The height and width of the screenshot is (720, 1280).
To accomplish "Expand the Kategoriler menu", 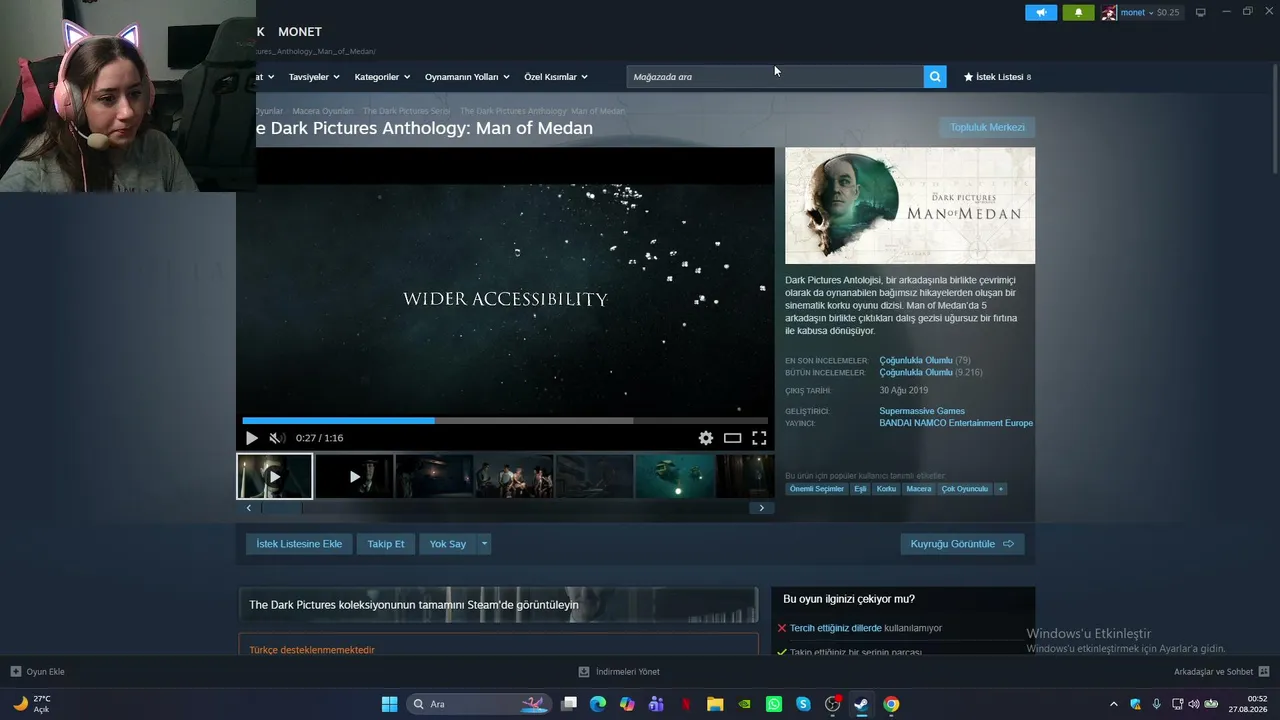I will click(x=382, y=77).
